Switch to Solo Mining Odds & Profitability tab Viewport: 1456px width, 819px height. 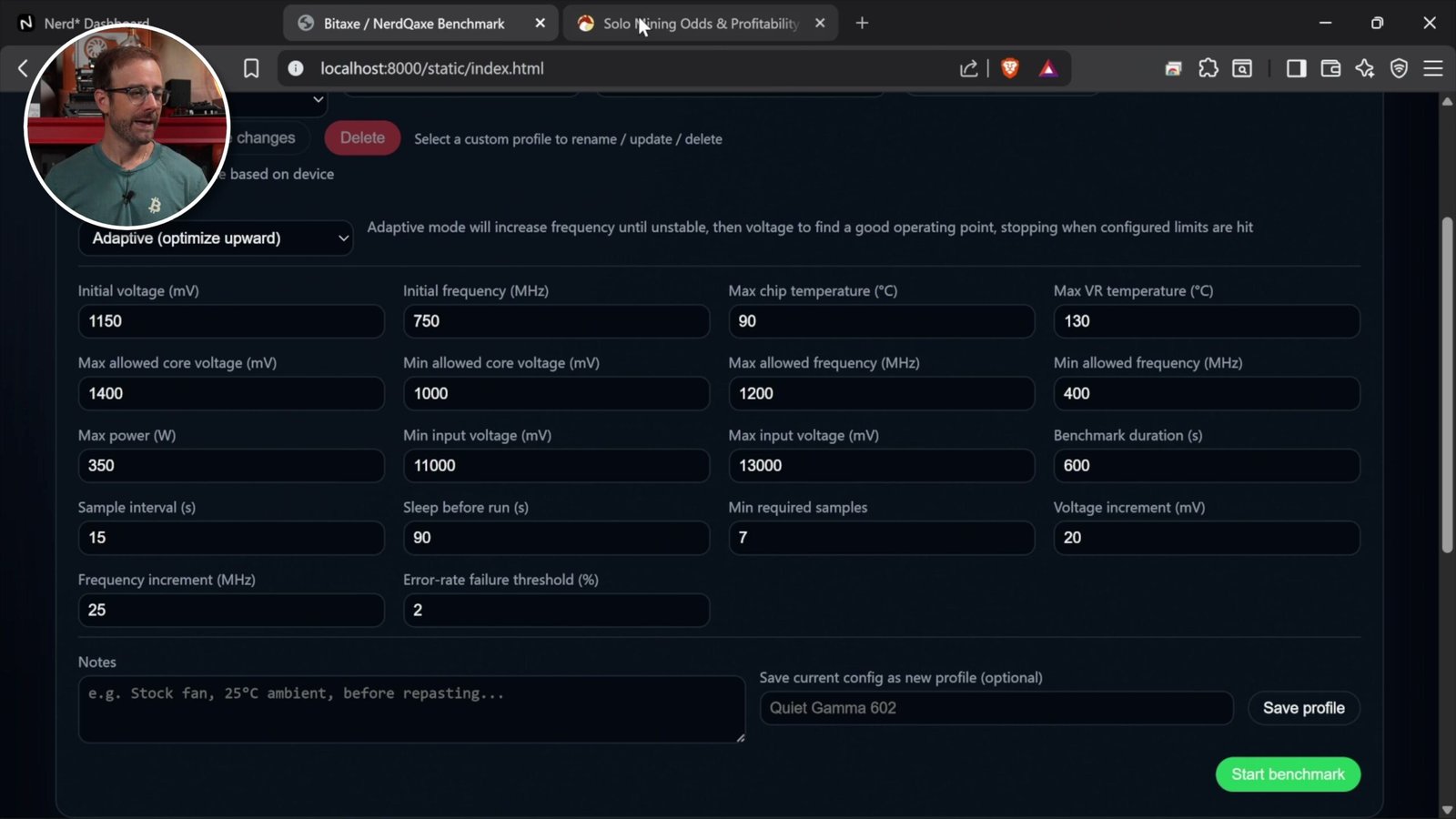coord(701,24)
